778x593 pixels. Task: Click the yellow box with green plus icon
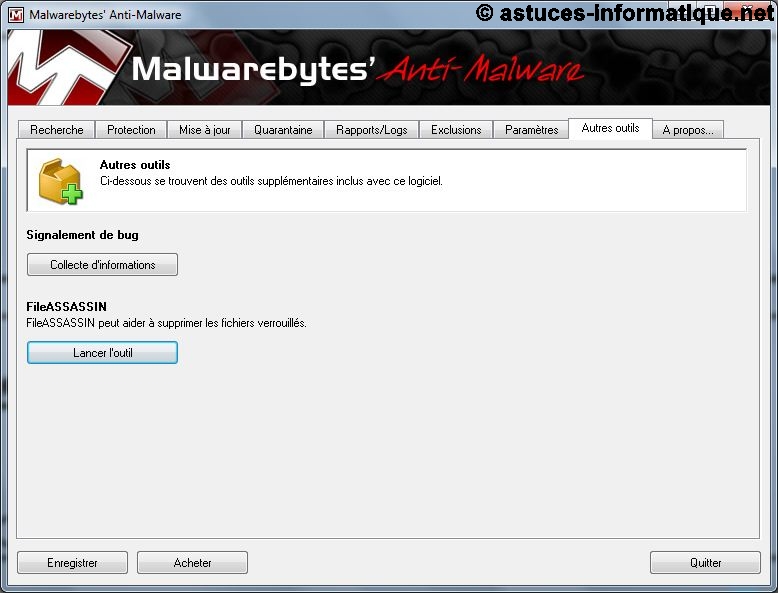tap(60, 182)
